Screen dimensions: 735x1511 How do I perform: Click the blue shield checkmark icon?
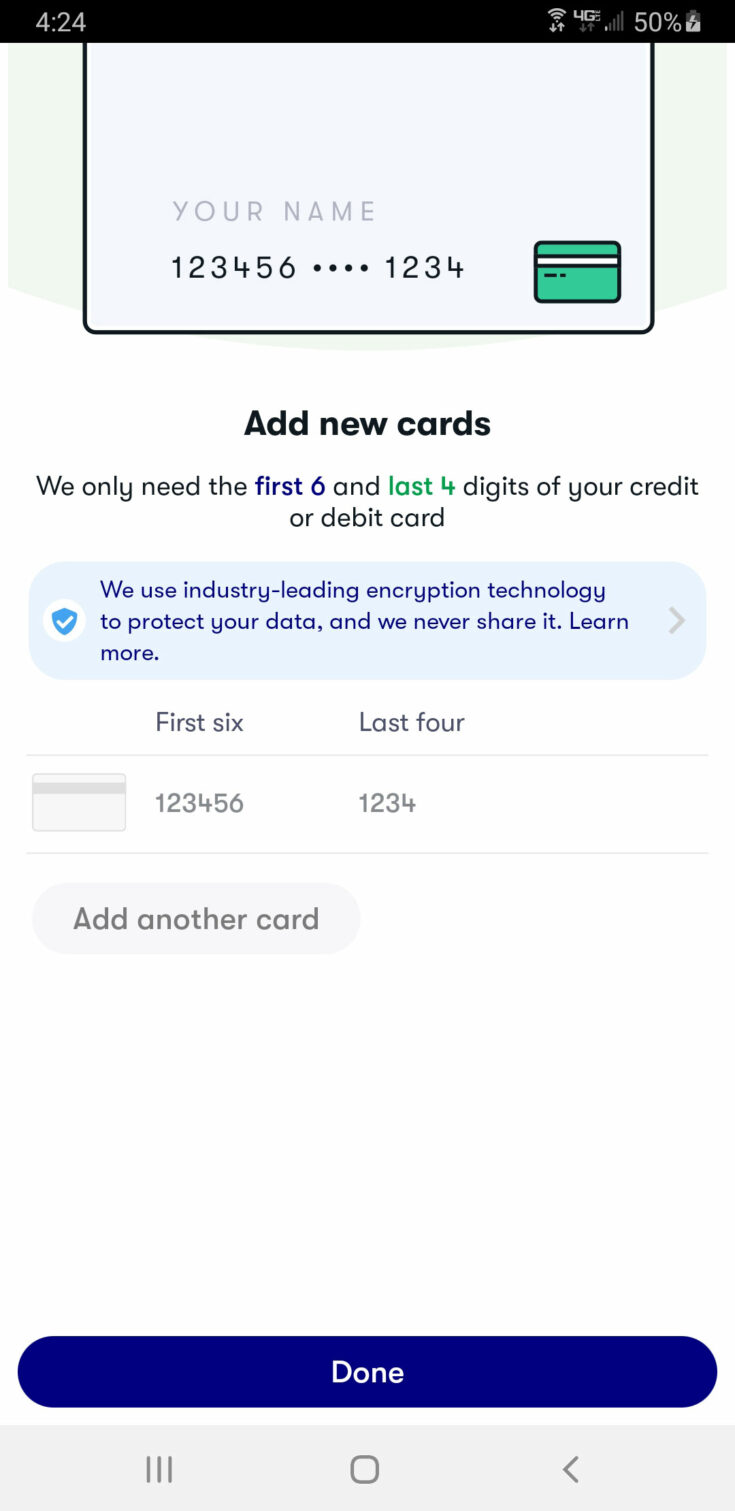[x=64, y=621]
